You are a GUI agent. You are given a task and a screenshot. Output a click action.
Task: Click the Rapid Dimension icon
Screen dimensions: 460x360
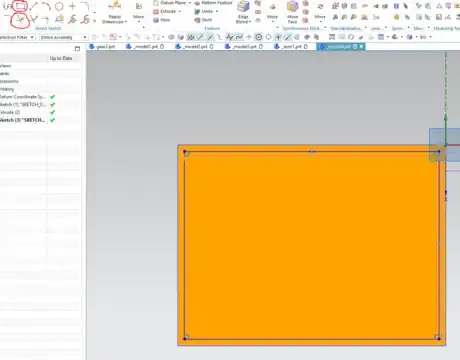(x=114, y=7)
